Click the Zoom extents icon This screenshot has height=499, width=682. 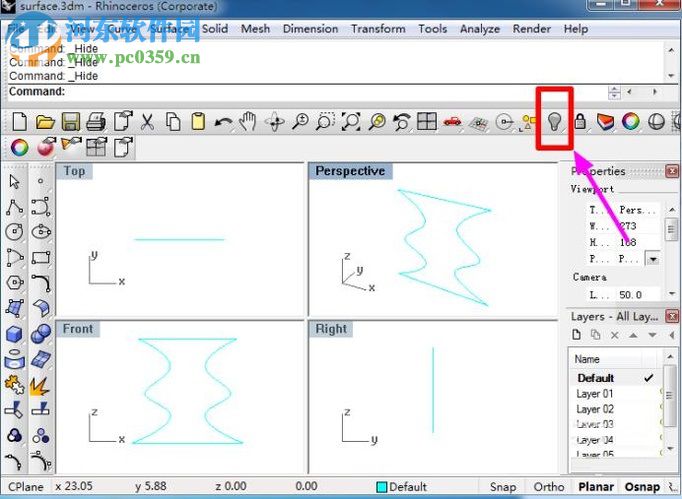(351, 122)
